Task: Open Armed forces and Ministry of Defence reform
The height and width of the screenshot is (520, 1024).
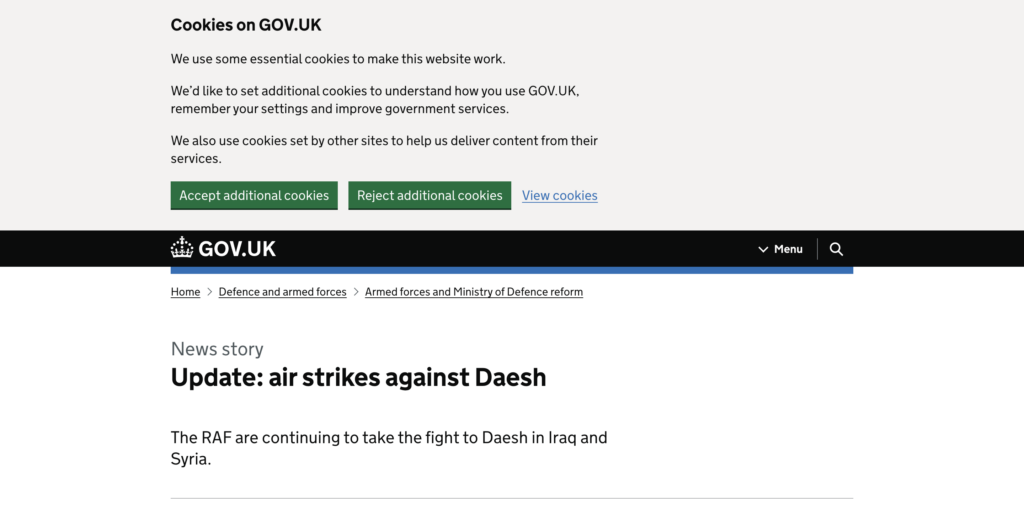Action: pyautogui.click(x=473, y=292)
